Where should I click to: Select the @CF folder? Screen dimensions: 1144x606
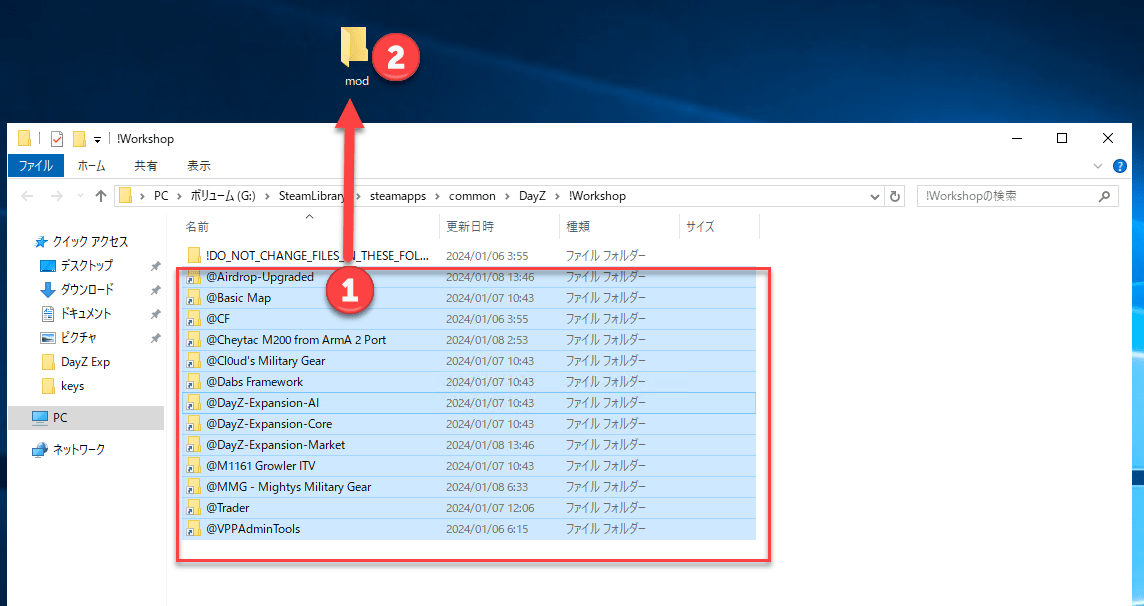tap(468, 319)
